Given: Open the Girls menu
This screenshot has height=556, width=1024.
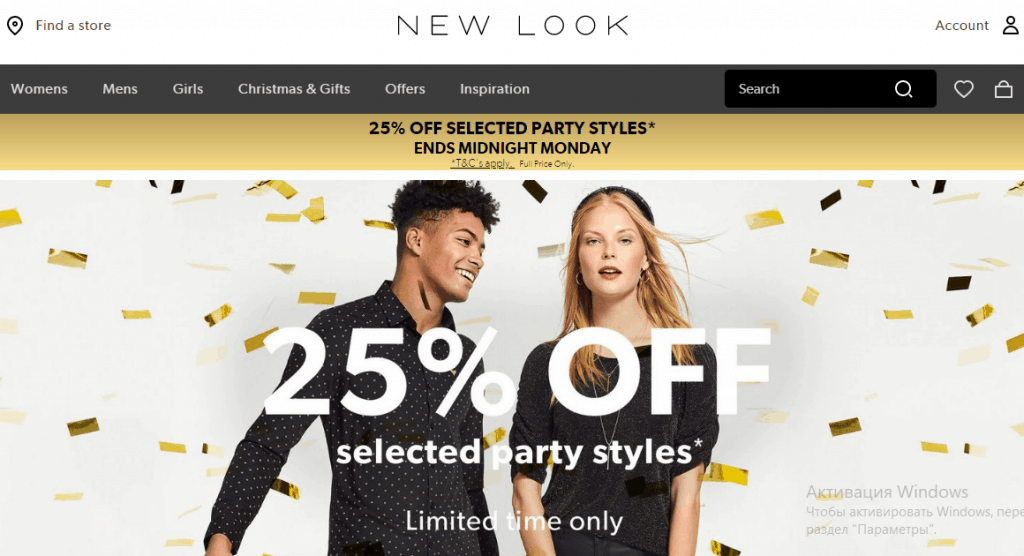Looking at the screenshot, I should (x=188, y=89).
